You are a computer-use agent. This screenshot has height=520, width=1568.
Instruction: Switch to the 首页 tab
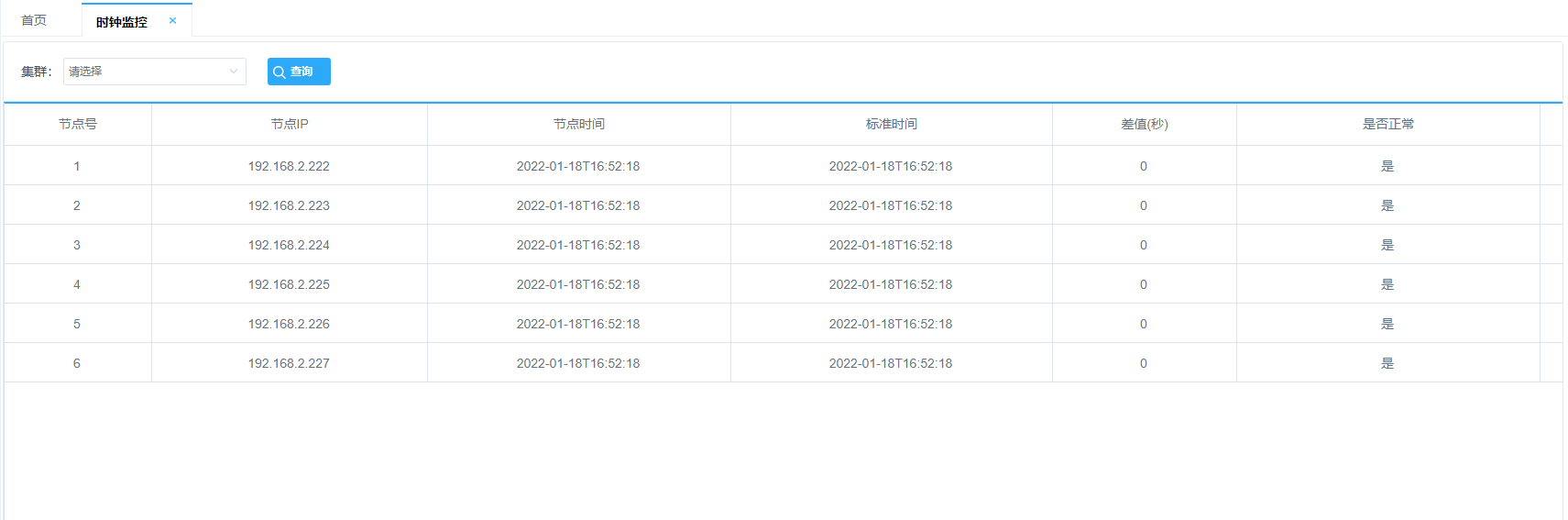(34, 20)
